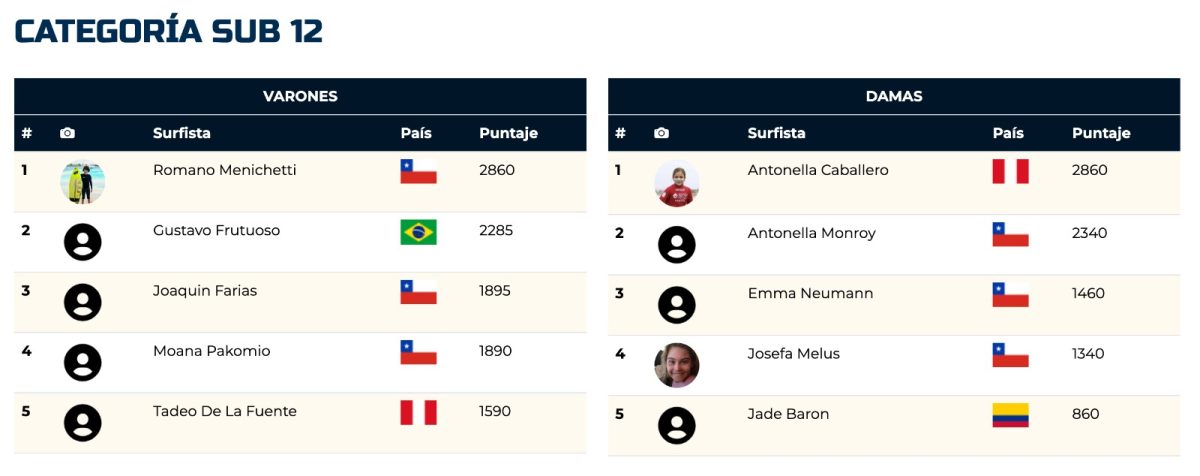
Task: Click the camera icon in Varones header
Action: coord(67,133)
